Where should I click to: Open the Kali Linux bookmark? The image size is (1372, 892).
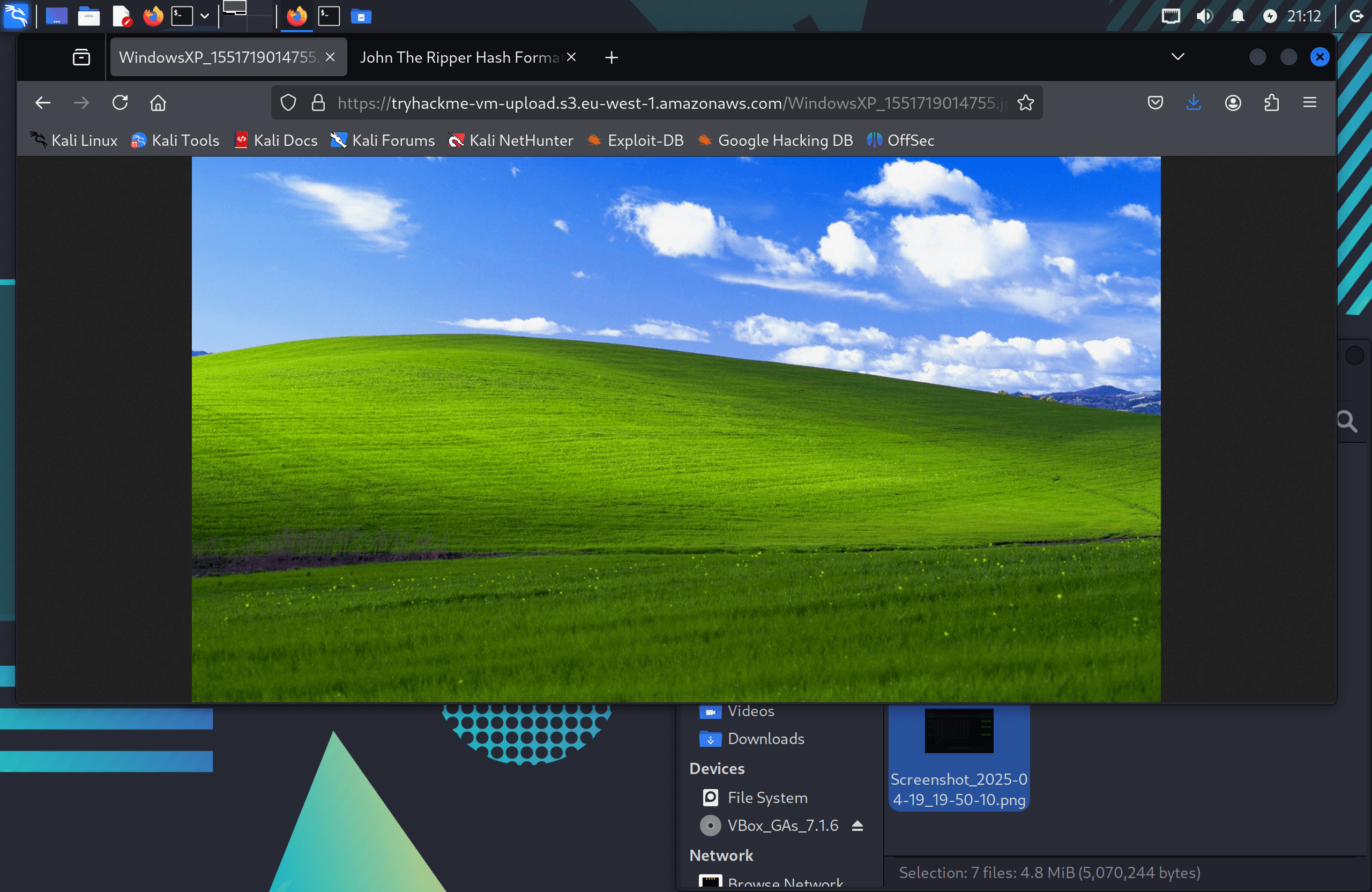[74, 140]
